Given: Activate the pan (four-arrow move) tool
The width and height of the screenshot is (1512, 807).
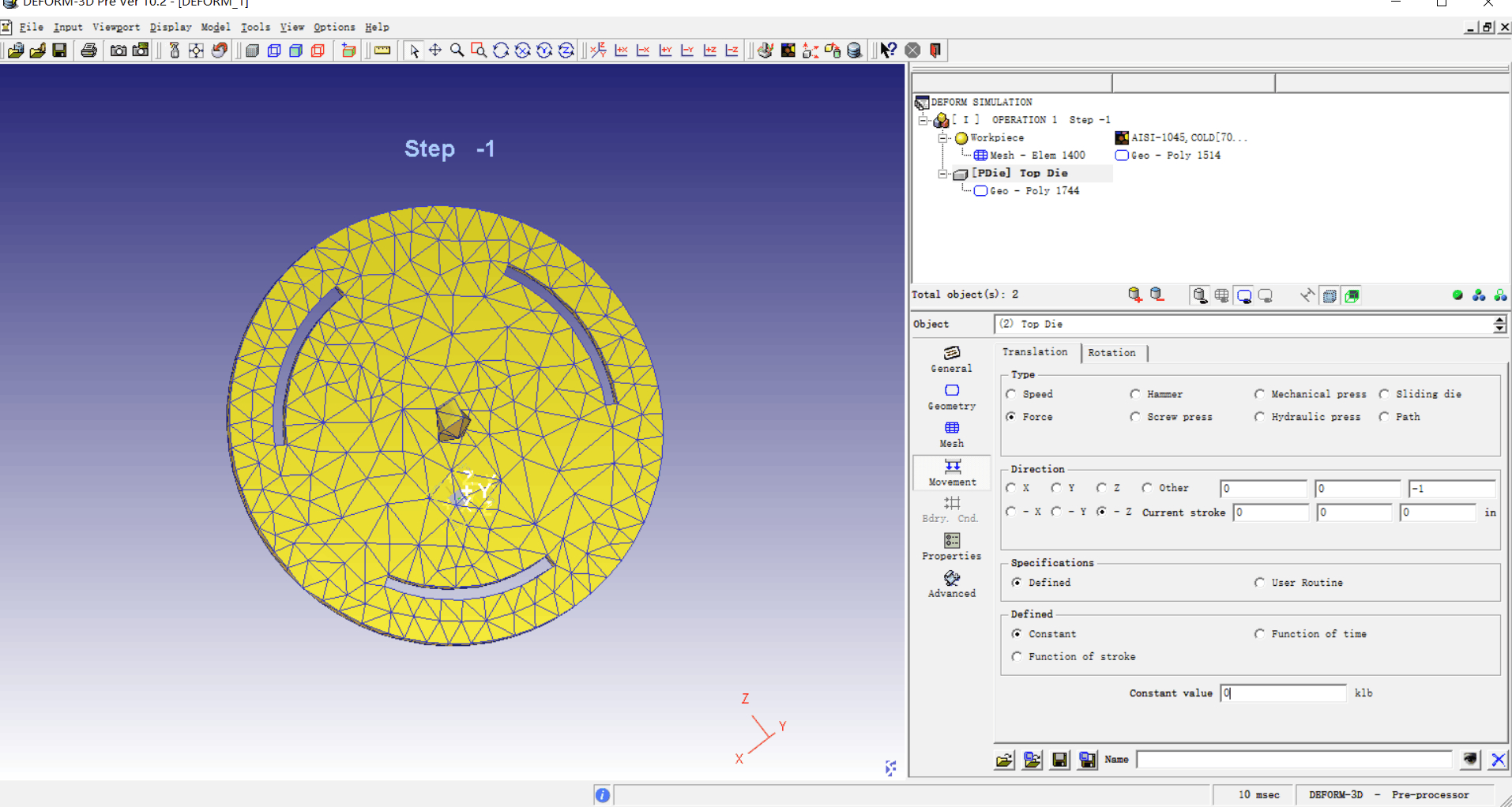Looking at the screenshot, I should pos(434,51).
